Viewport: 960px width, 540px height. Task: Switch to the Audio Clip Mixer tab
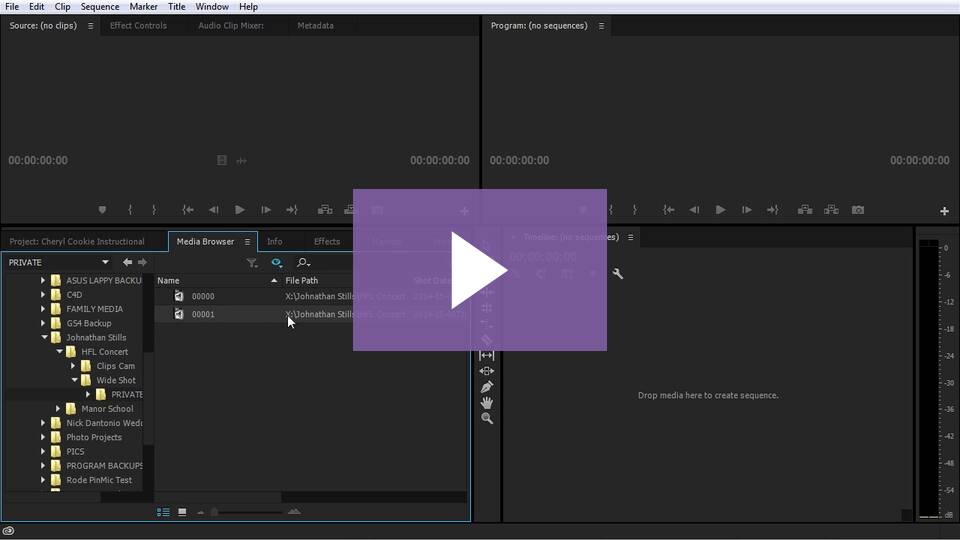click(231, 26)
